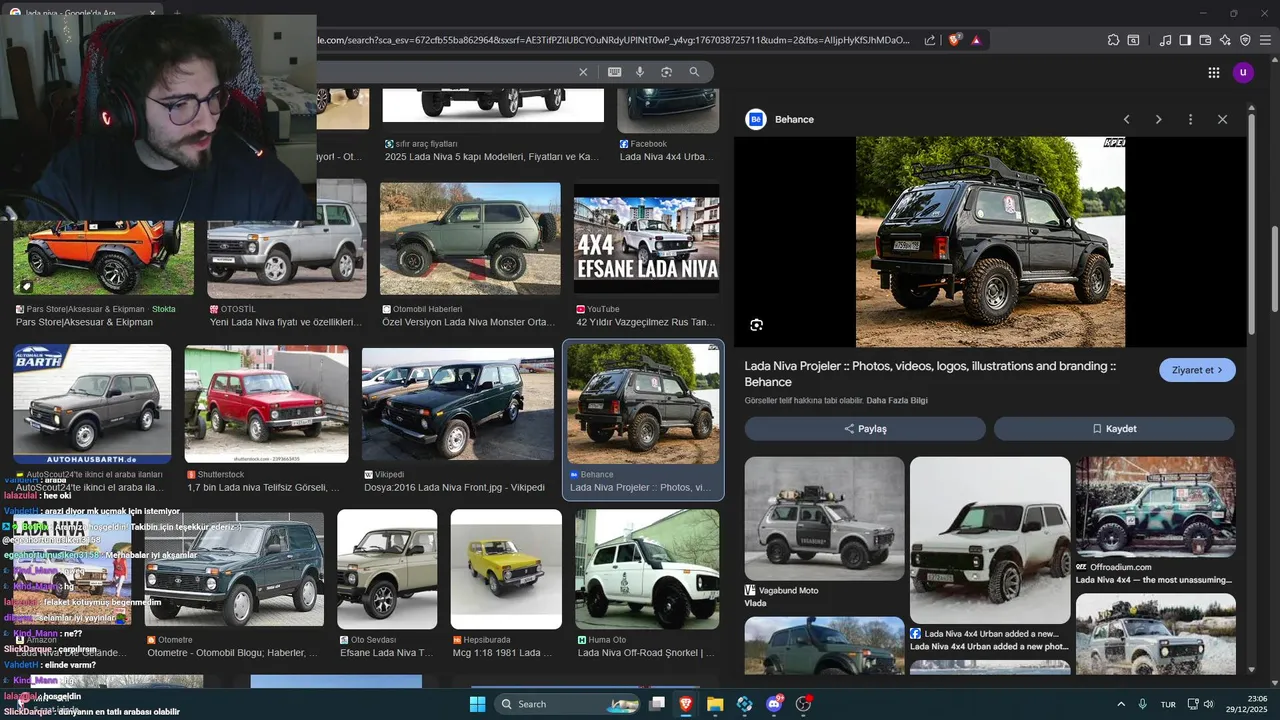
Task: Expand hidden system tray icons
Action: coord(1120,705)
